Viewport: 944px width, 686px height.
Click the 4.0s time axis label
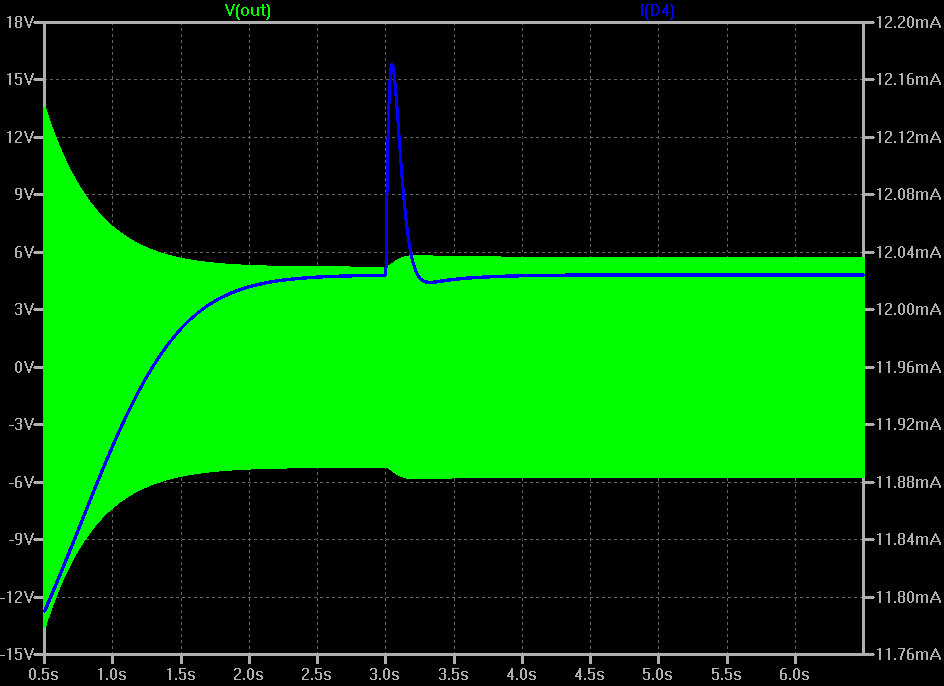(x=522, y=674)
